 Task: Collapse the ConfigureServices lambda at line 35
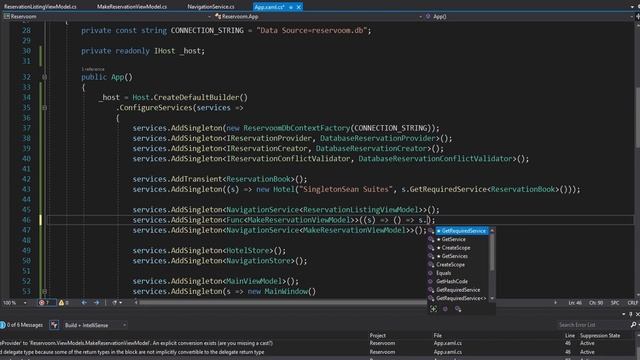tap(44, 108)
